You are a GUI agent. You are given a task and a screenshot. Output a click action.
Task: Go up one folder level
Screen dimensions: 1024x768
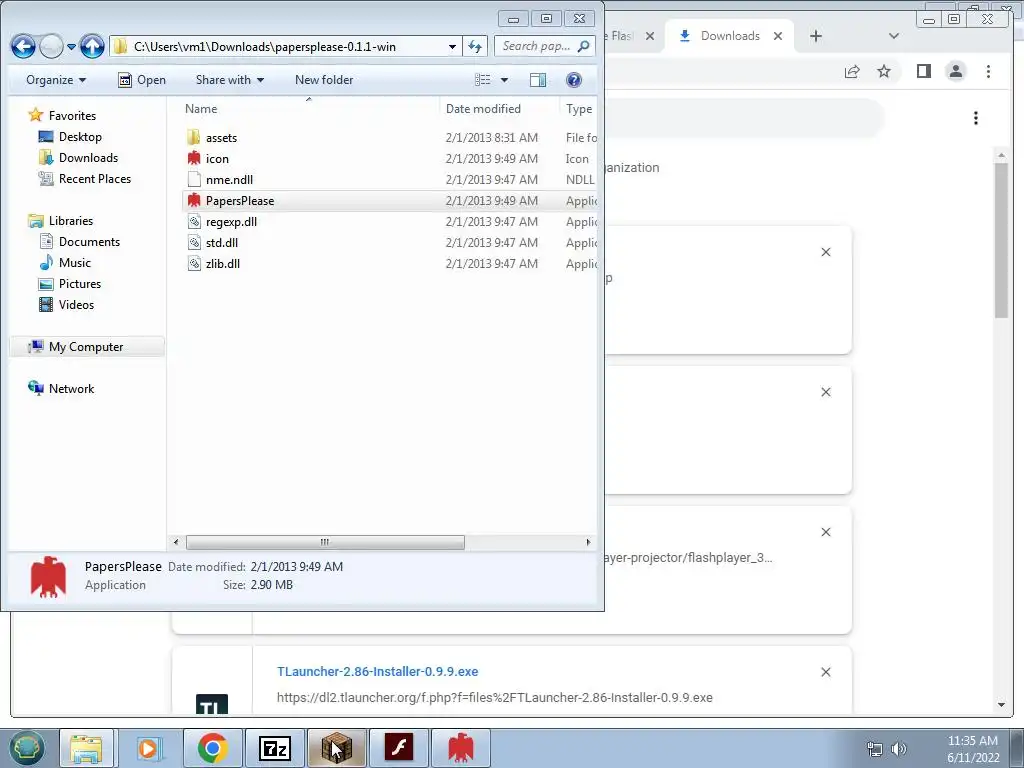[92, 46]
